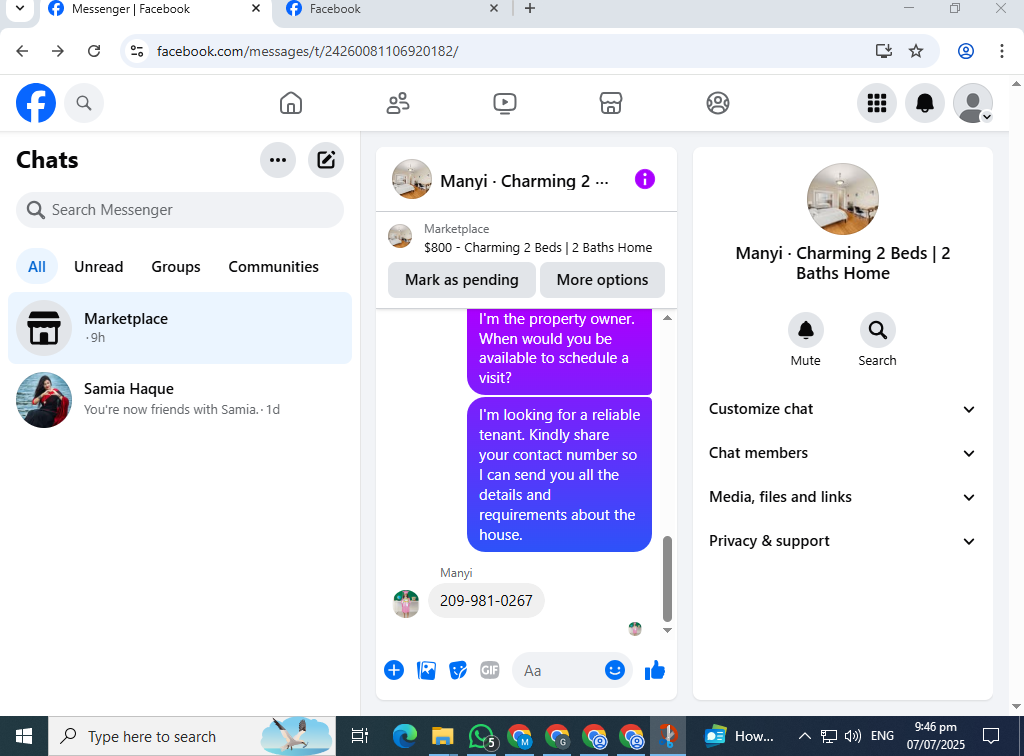
Task: Open WhatsApp from the taskbar
Action: coord(481,736)
